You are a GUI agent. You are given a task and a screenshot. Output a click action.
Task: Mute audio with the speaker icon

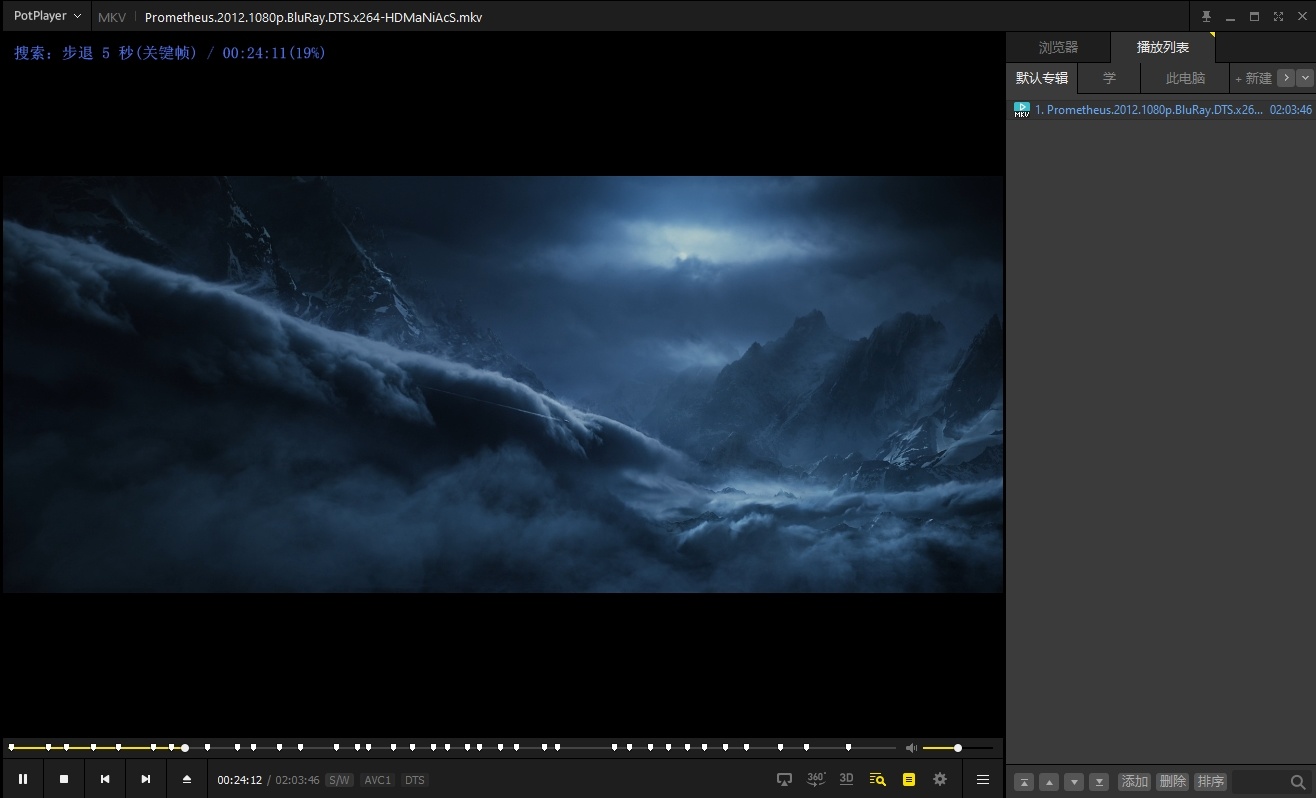tap(911, 748)
